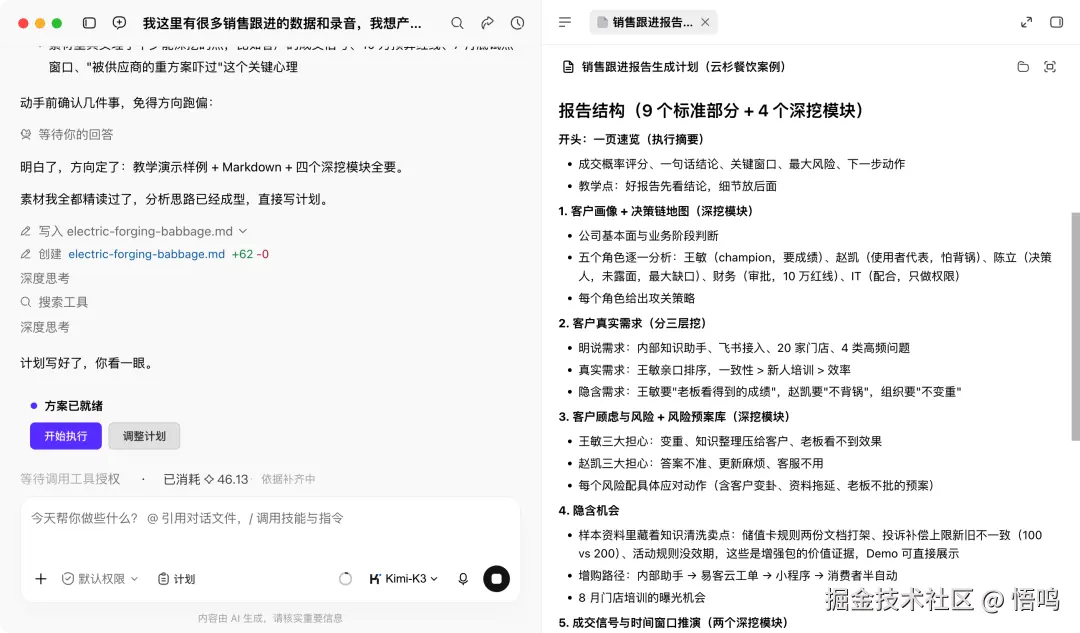
Task: Click the 等待你的回答 status line
Action: [67, 134]
